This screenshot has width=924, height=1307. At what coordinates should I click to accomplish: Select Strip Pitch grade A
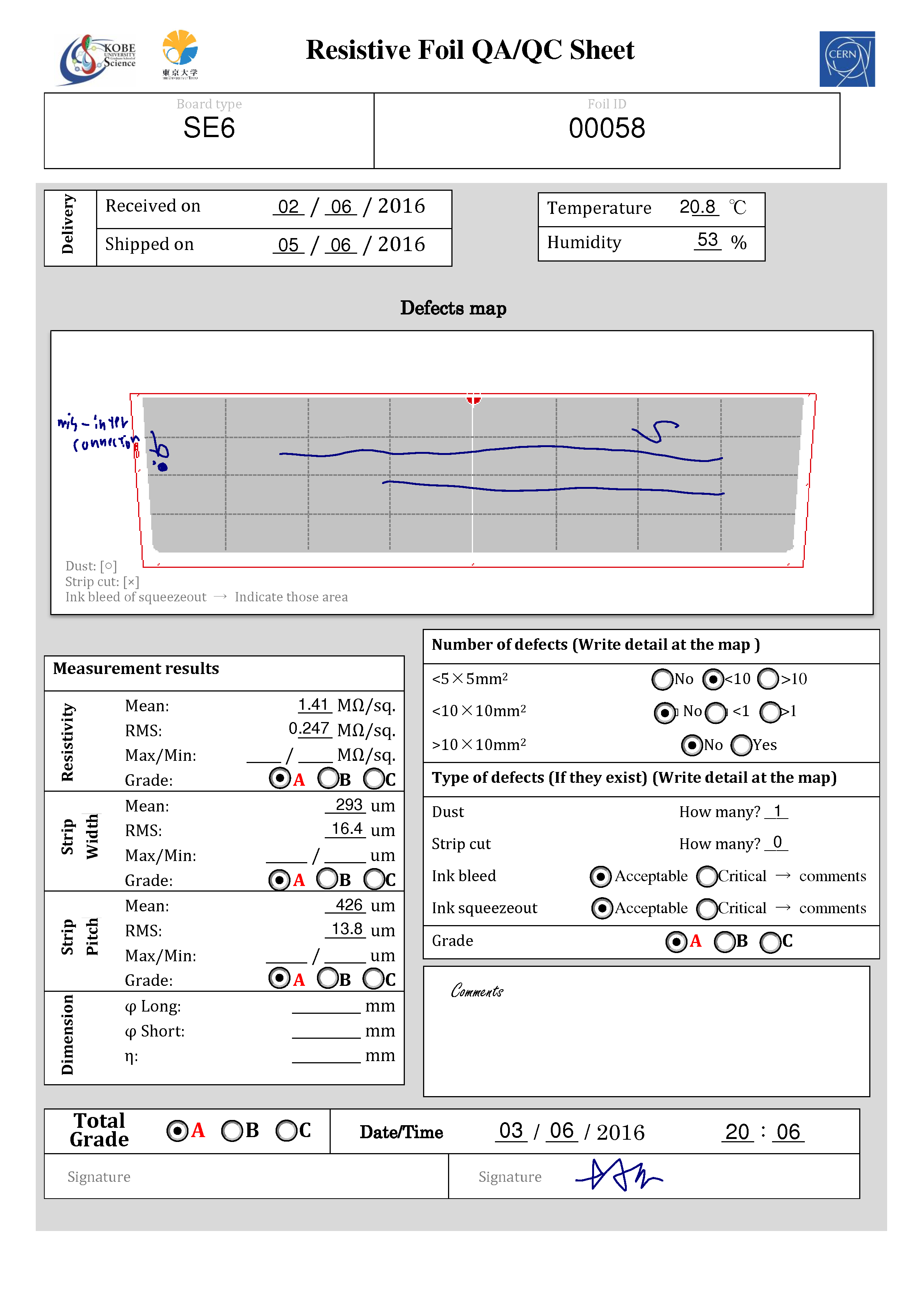coord(279,978)
